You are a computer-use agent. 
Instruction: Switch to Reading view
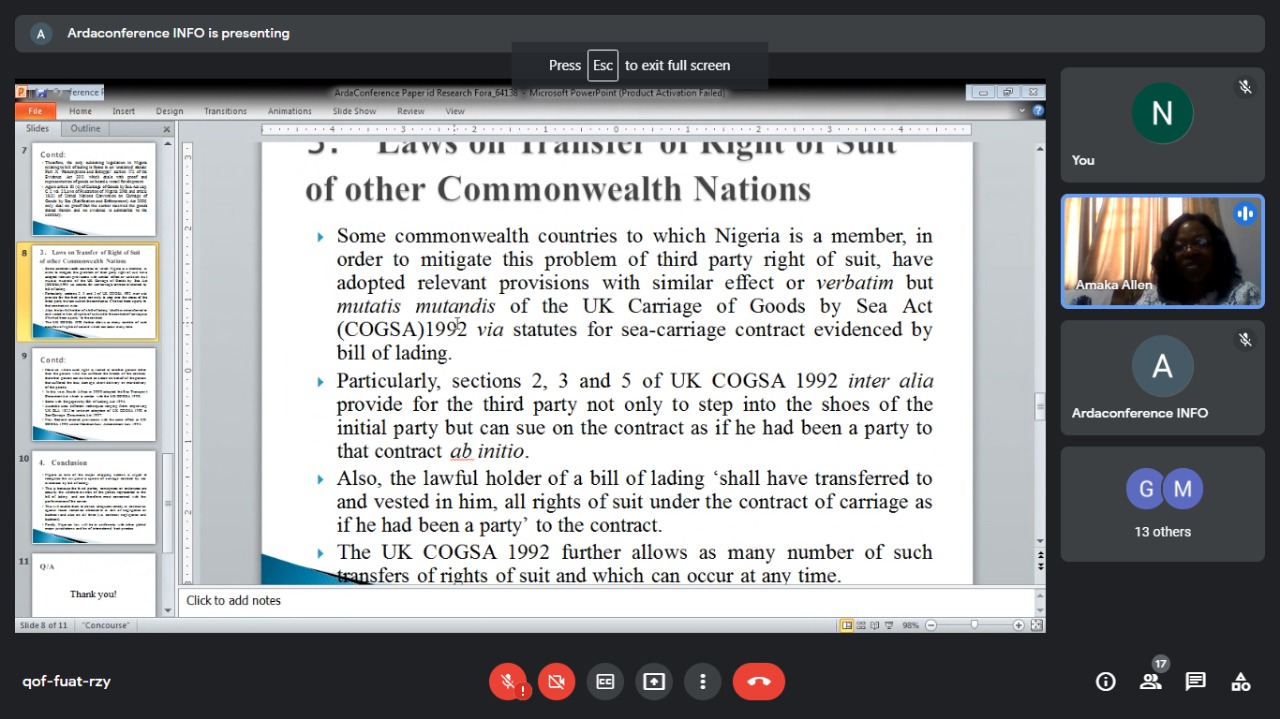click(x=874, y=625)
